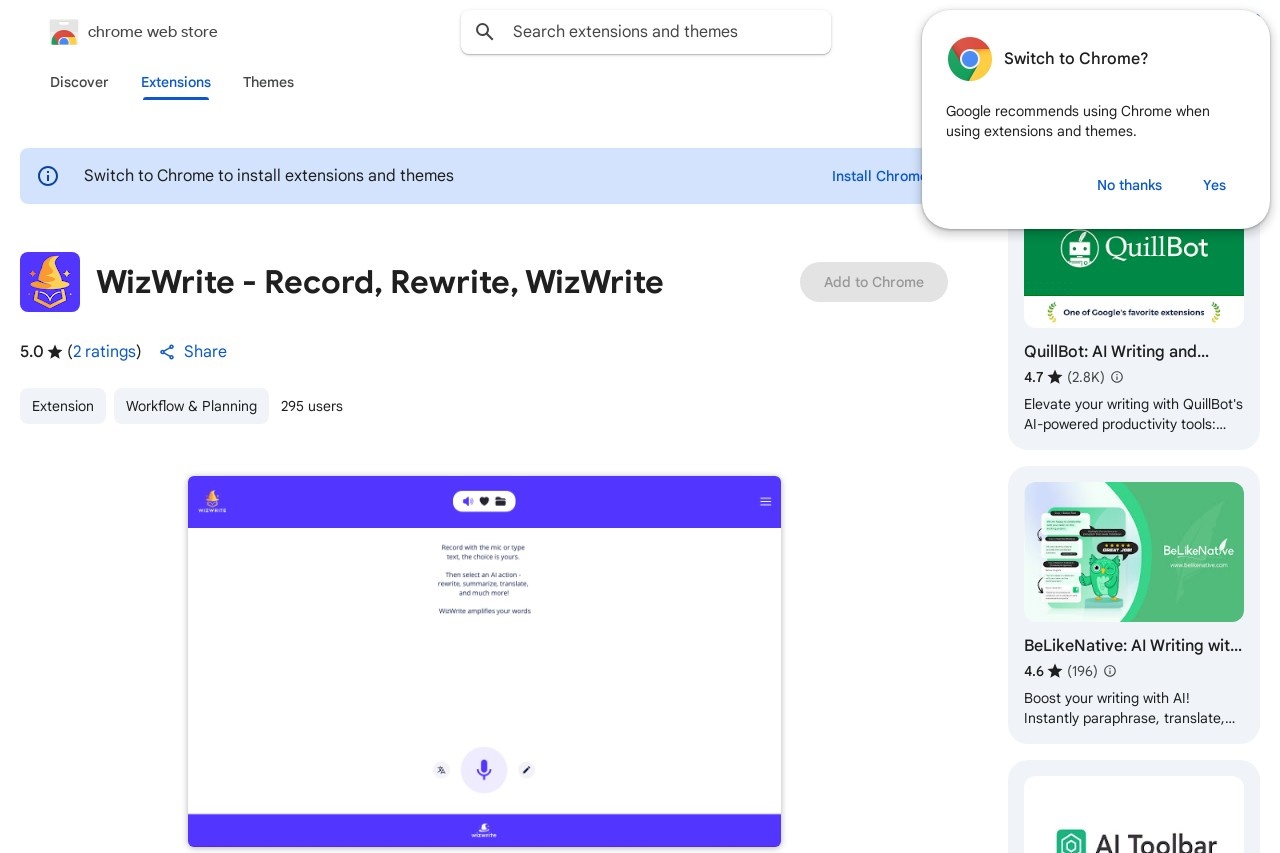
Task: Click the folder icon in the preview toolbar
Action: (500, 501)
